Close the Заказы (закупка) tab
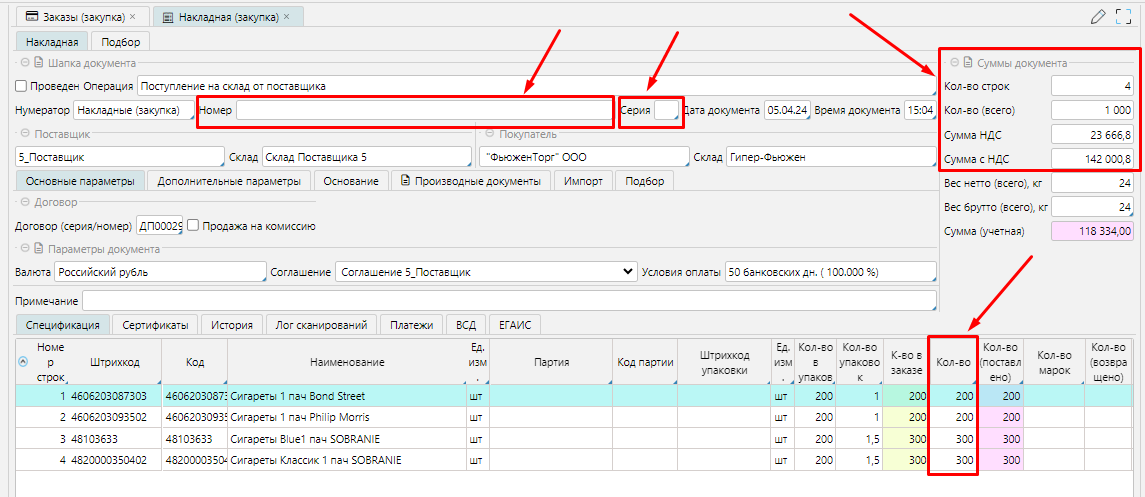 (133, 17)
